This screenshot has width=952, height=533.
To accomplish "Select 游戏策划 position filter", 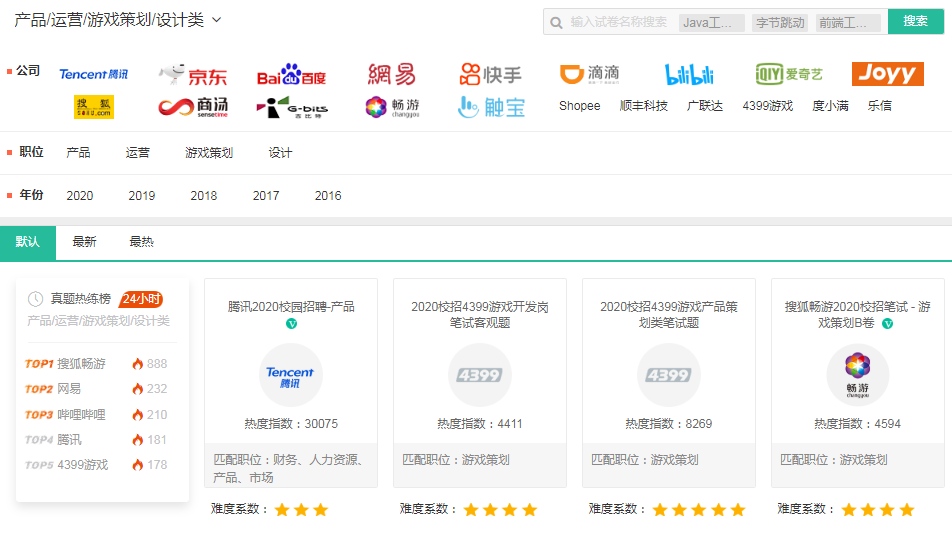I will [209, 153].
